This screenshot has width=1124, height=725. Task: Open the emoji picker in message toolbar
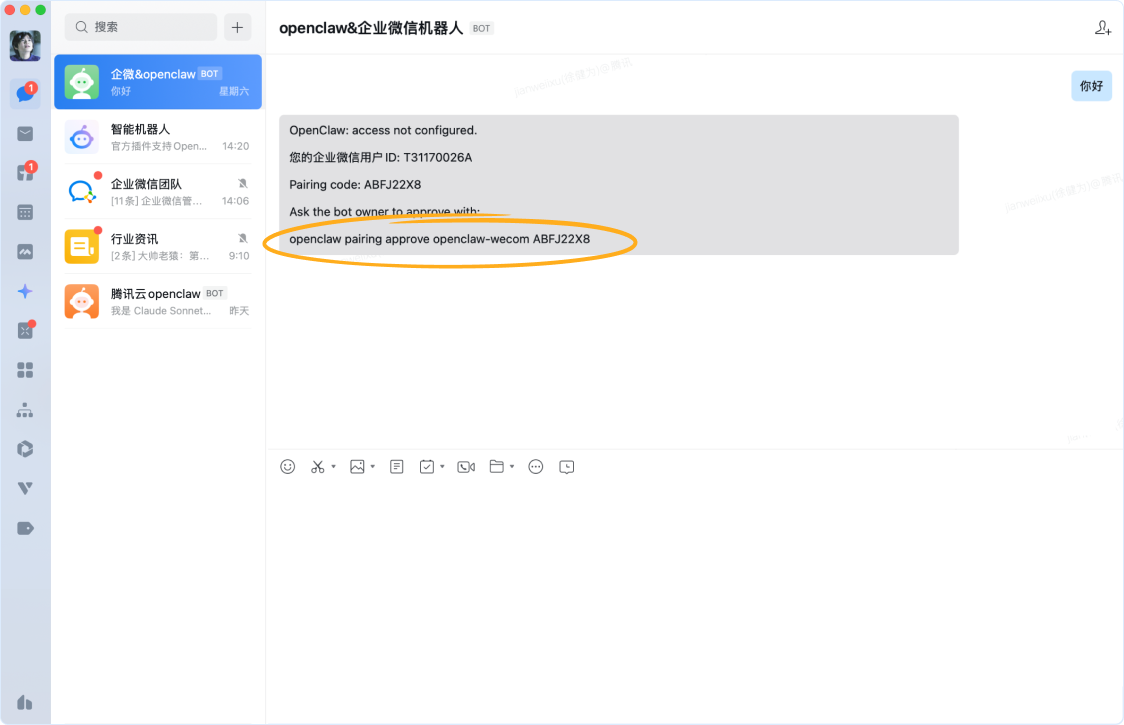(x=288, y=467)
